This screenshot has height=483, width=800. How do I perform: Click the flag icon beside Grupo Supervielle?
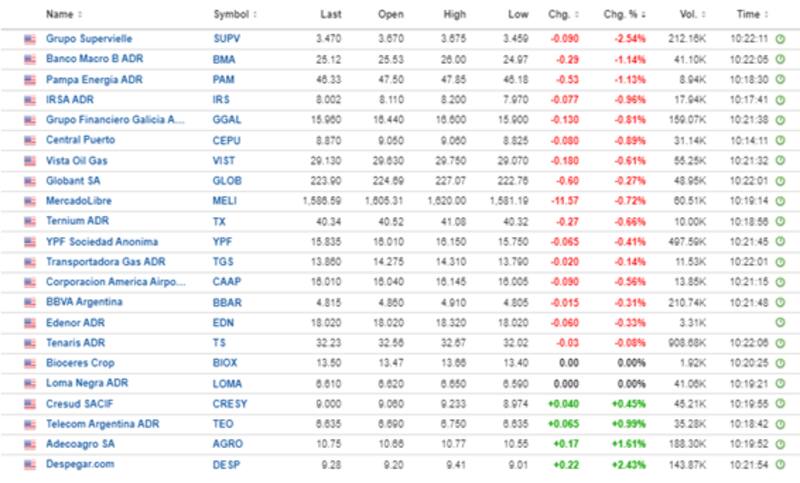coord(30,37)
